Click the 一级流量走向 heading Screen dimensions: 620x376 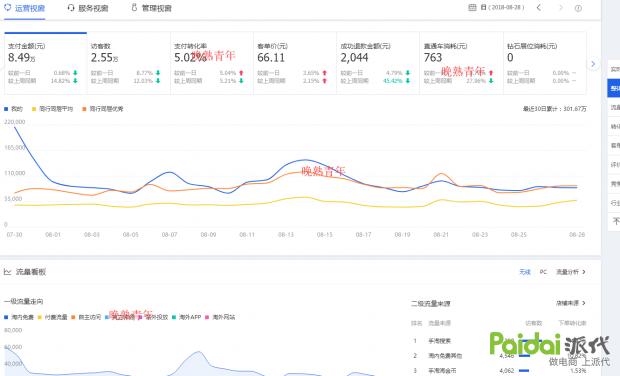[24, 302]
